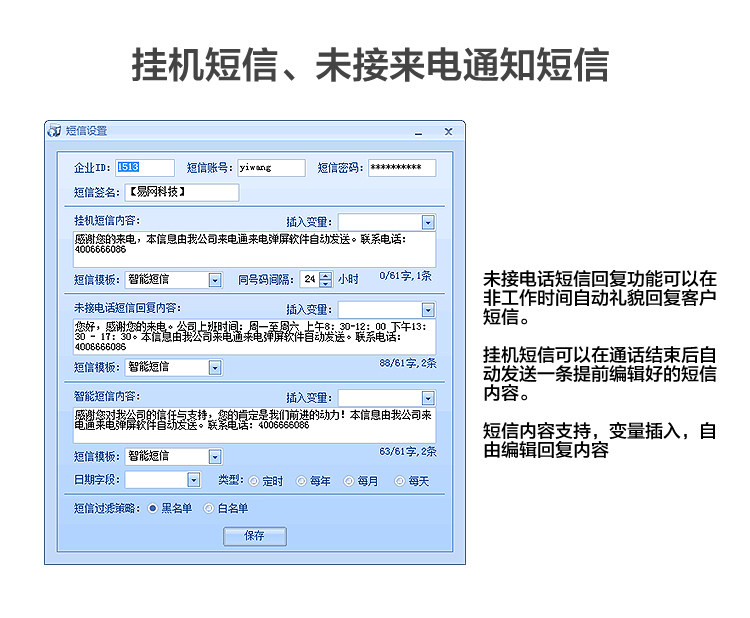This screenshot has height=618, width=750.
Task: Focus the 短信签名 text field
Action: pyautogui.click(x=182, y=192)
